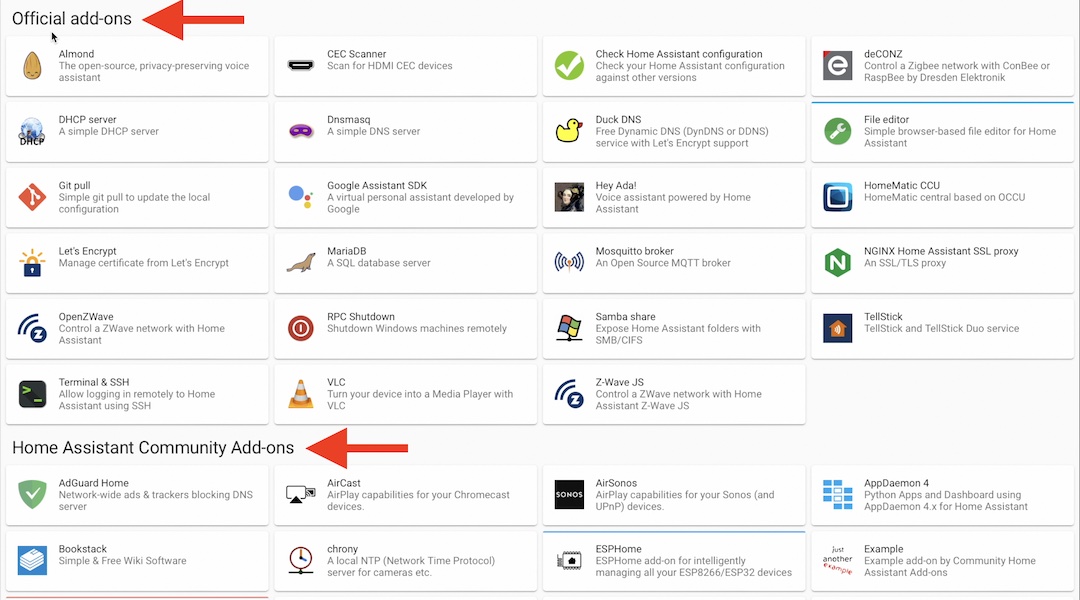Click the File editor wrench icon

click(x=838, y=131)
